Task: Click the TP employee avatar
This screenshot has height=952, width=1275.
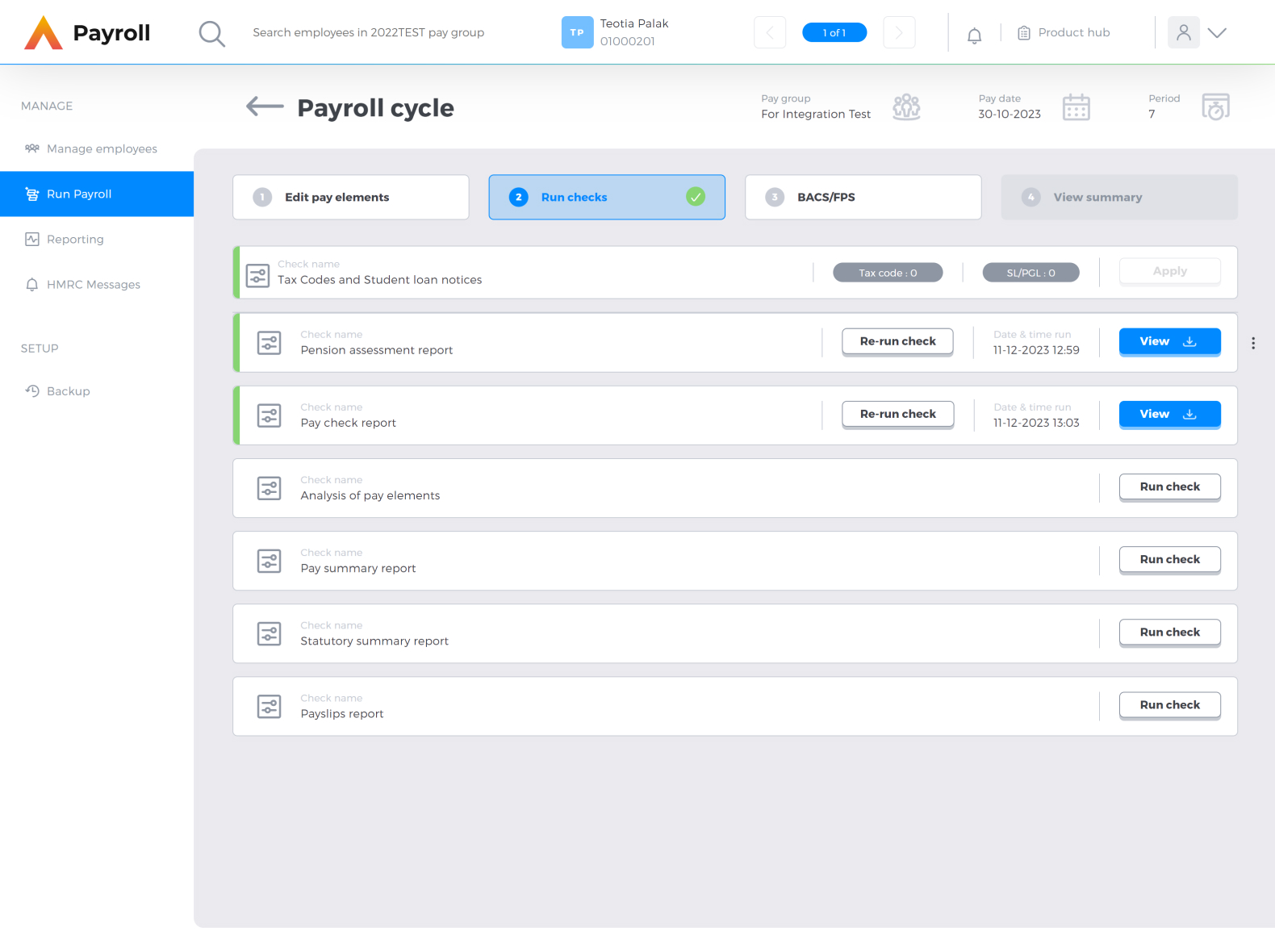Action: (x=577, y=32)
